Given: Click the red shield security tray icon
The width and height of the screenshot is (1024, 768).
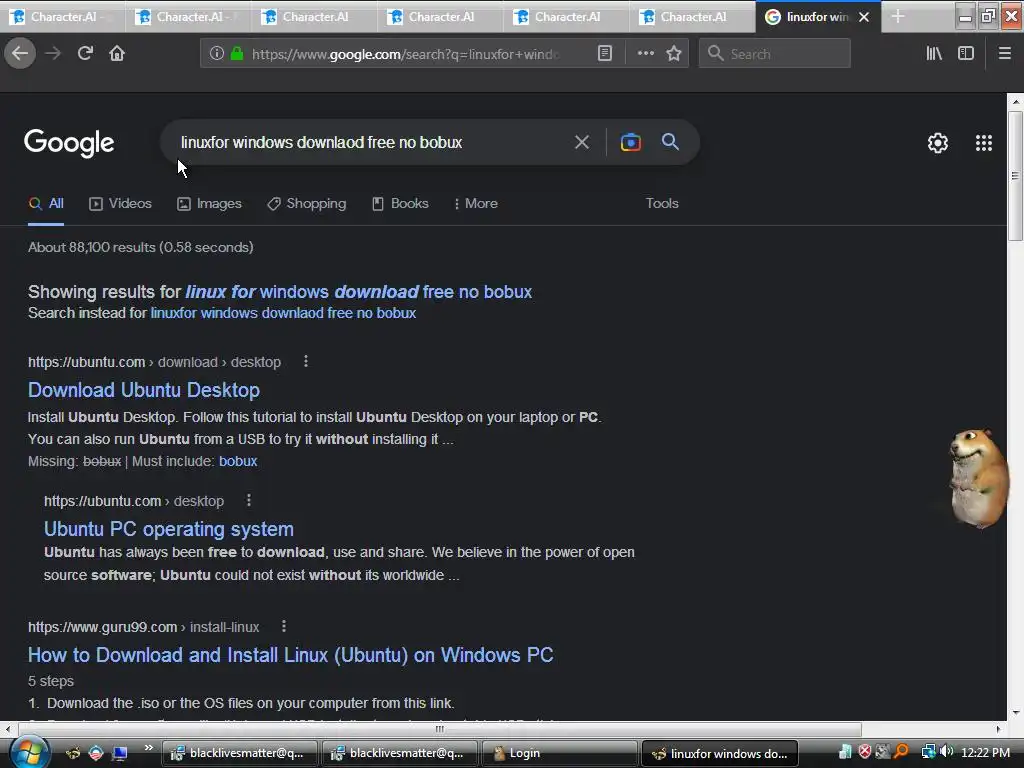Looking at the screenshot, I should pyautogui.click(x=865, y=752).
